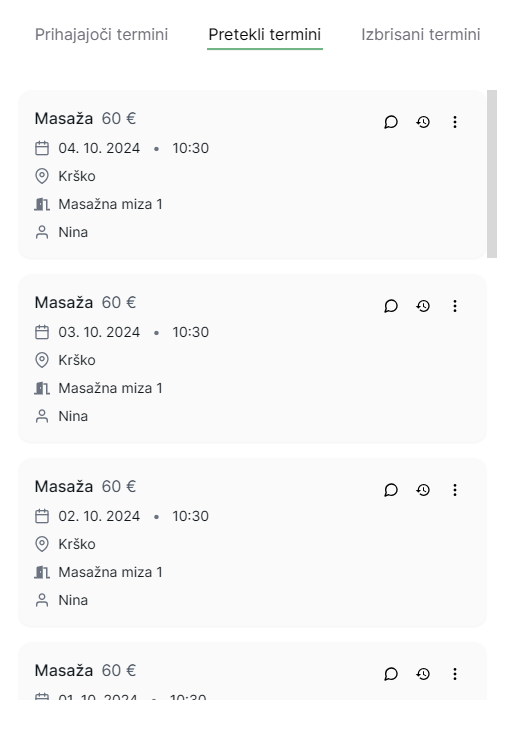The height and width of the screenshot is (733, 519).
Task: Click the location pin icon next to Krško in first card
Action: [x=42, y=176]
